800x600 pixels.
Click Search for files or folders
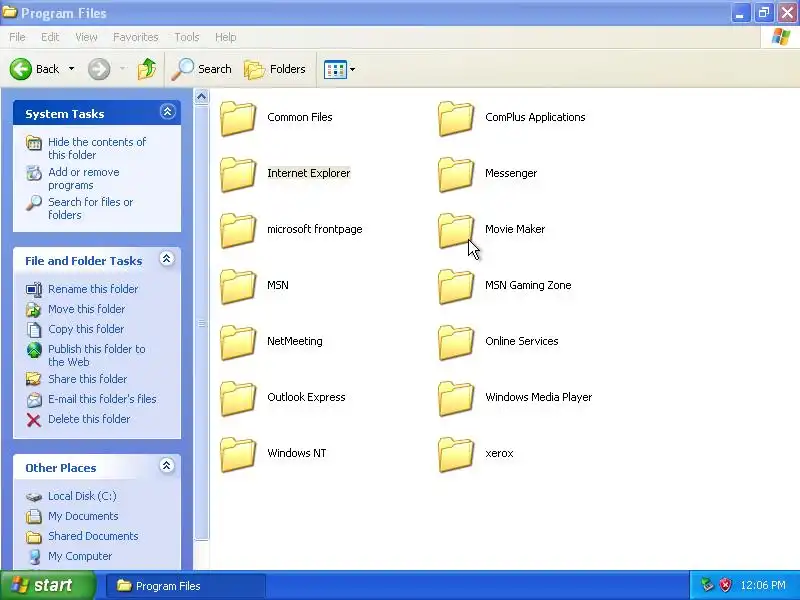[x=90, y=208]
